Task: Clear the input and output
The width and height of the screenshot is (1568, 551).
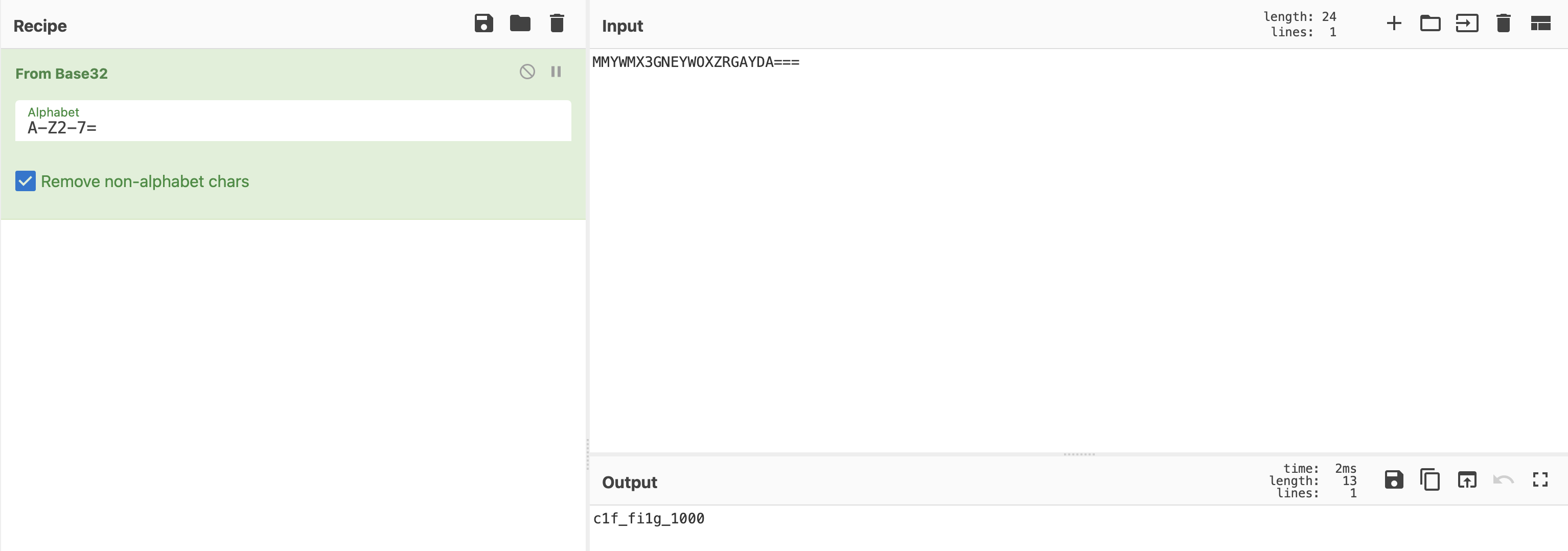Action: click(x=1503, y=24)
